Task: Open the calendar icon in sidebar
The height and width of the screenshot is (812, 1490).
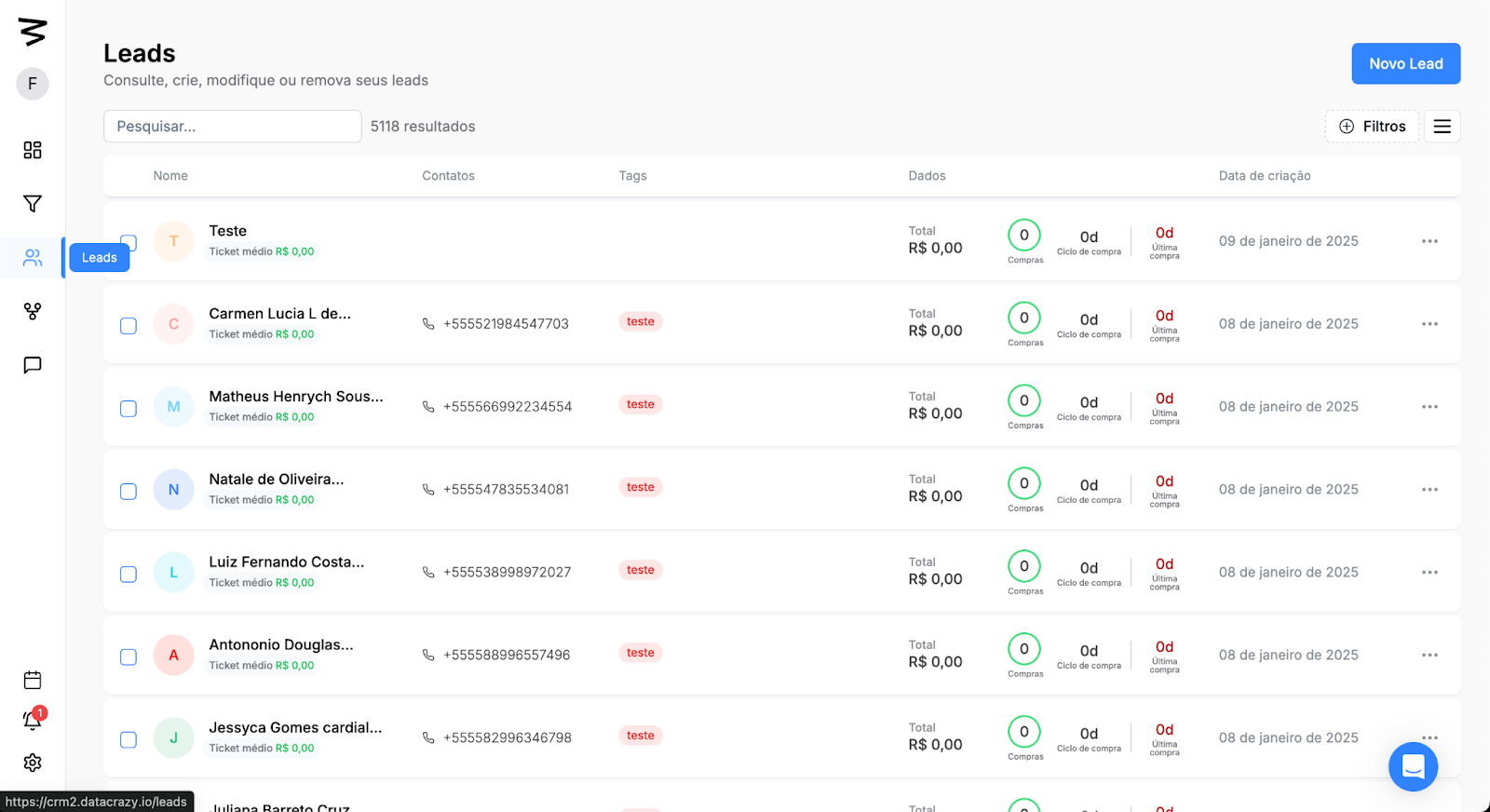Action: [33, 680]
